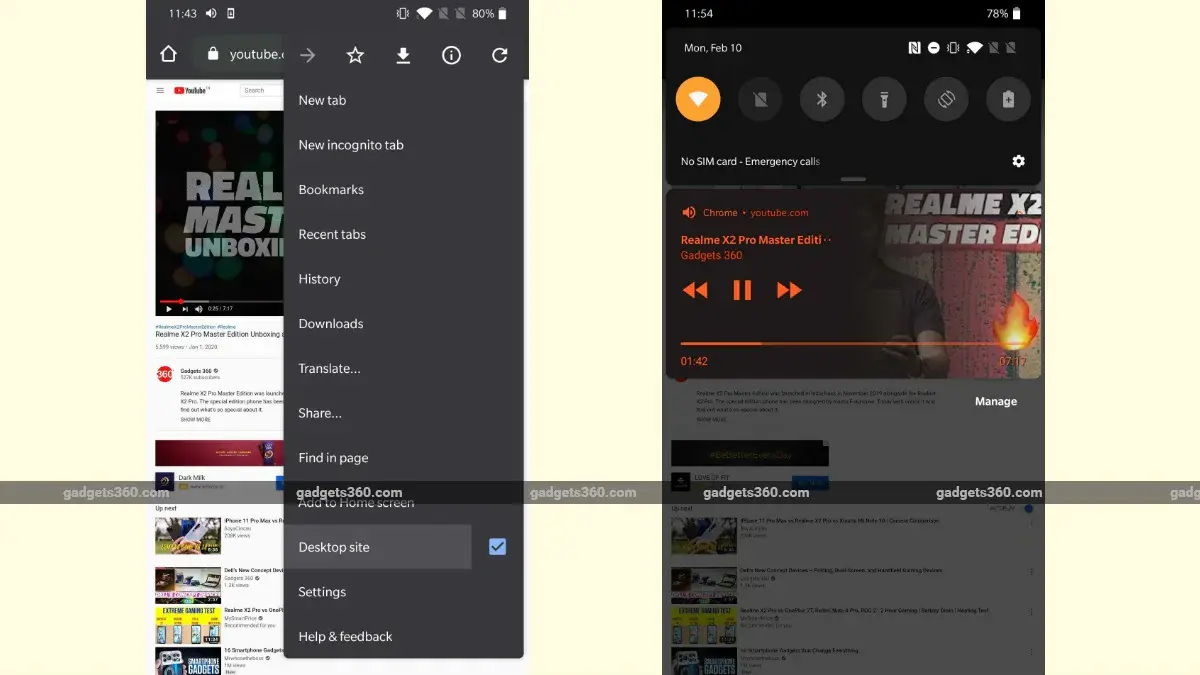Rewind media in Chrome notification

[x=695, y=290]
